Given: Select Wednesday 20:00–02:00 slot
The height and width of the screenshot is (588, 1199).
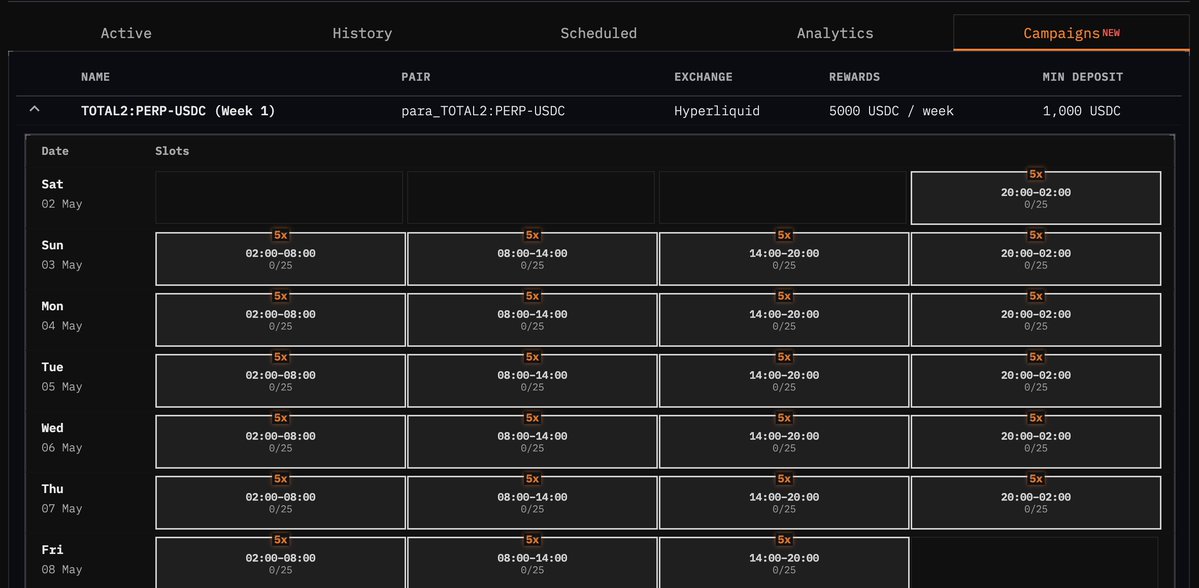Looking at the screenshot, I should coord(1036,441).
